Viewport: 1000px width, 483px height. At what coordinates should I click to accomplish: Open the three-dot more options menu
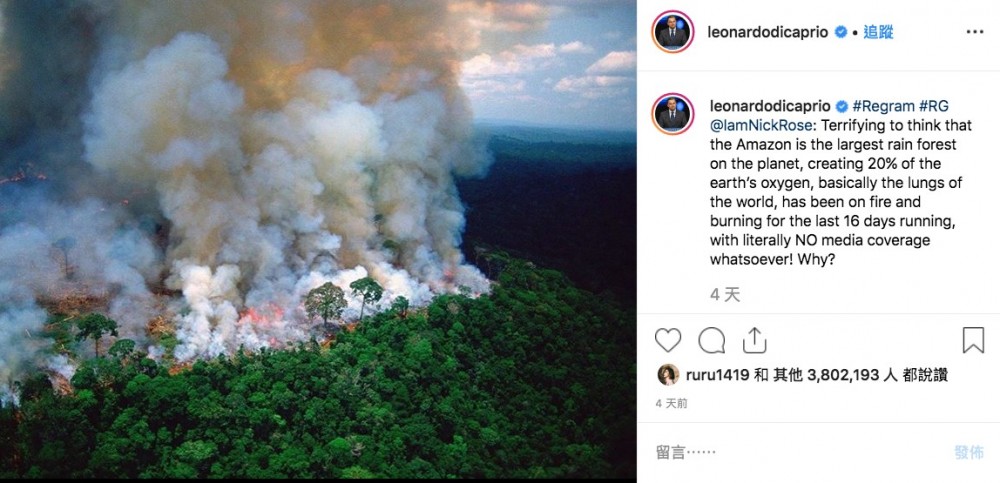(975, 32)
